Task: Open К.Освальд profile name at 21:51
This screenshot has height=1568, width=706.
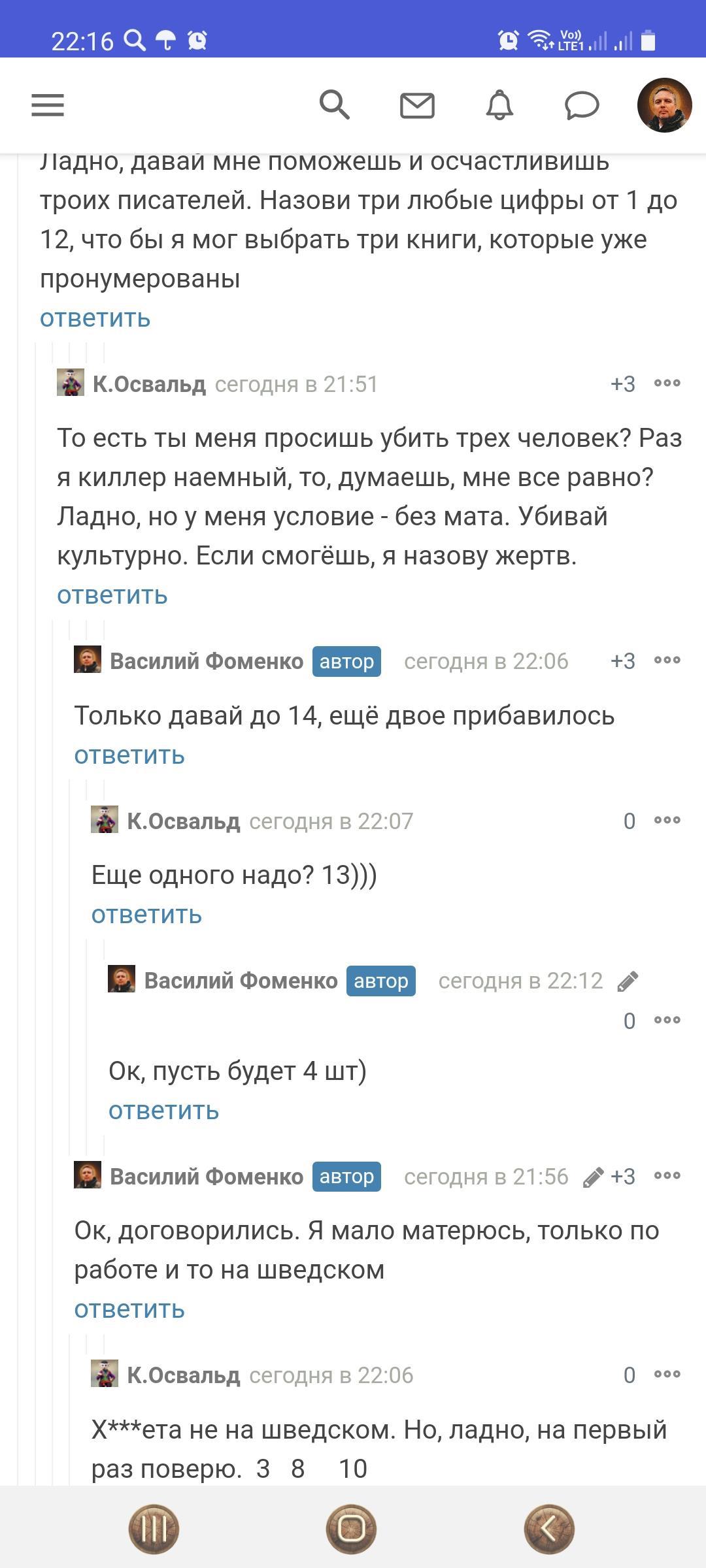Action: [x=149, y=384]
